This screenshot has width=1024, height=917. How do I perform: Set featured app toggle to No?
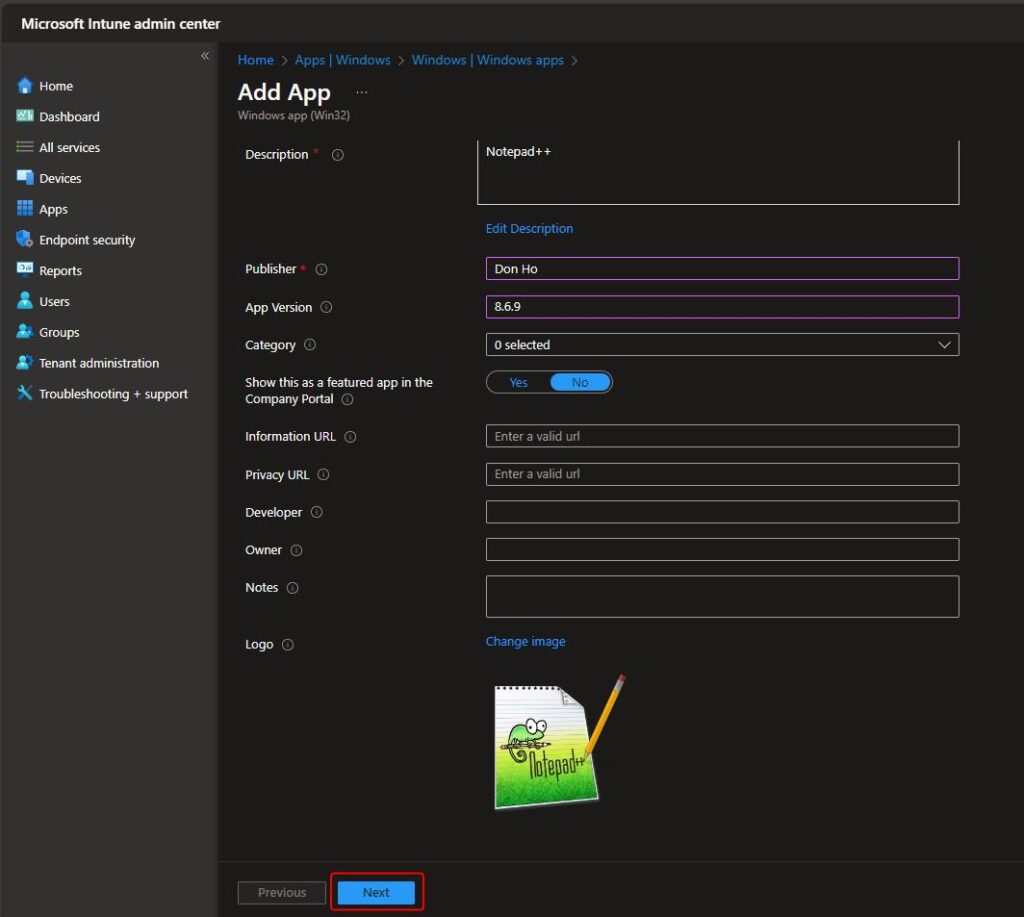(x=580, y=383)
